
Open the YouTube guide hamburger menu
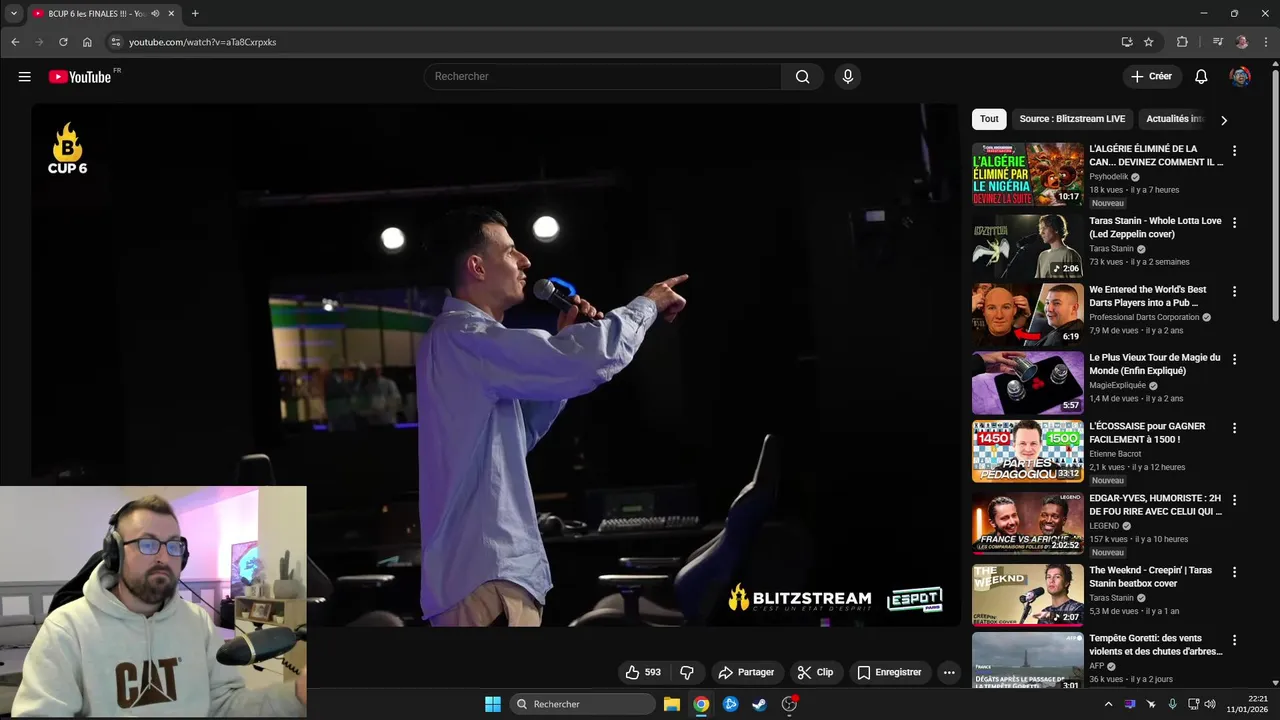click(x=24, y=77)
